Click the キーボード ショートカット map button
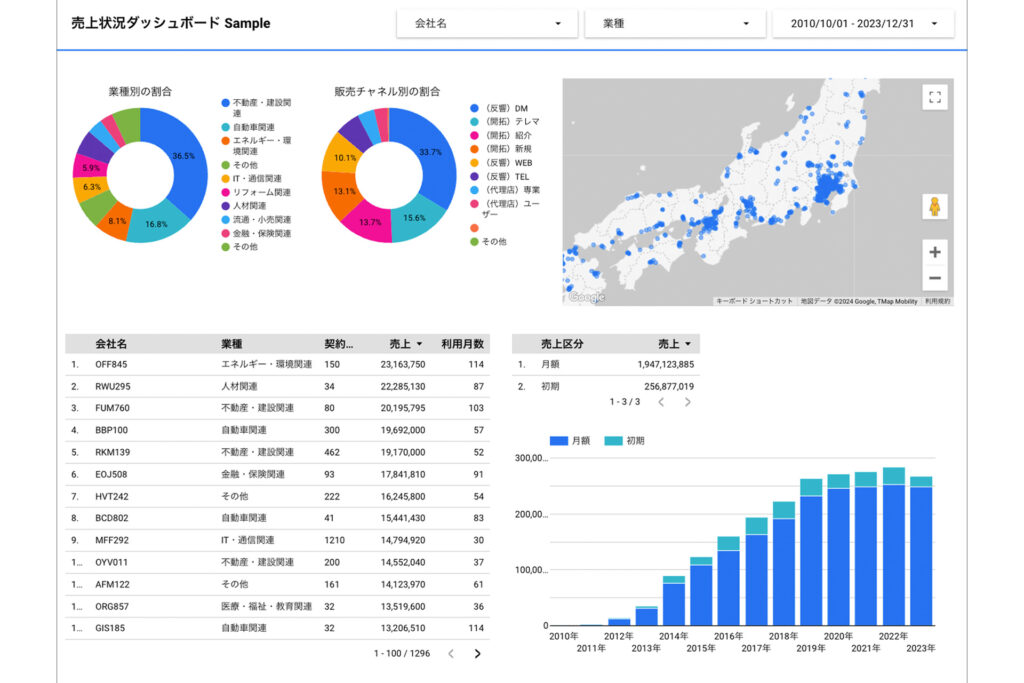The height and width of the screenshot is (683, 1024). pos(754,301)
